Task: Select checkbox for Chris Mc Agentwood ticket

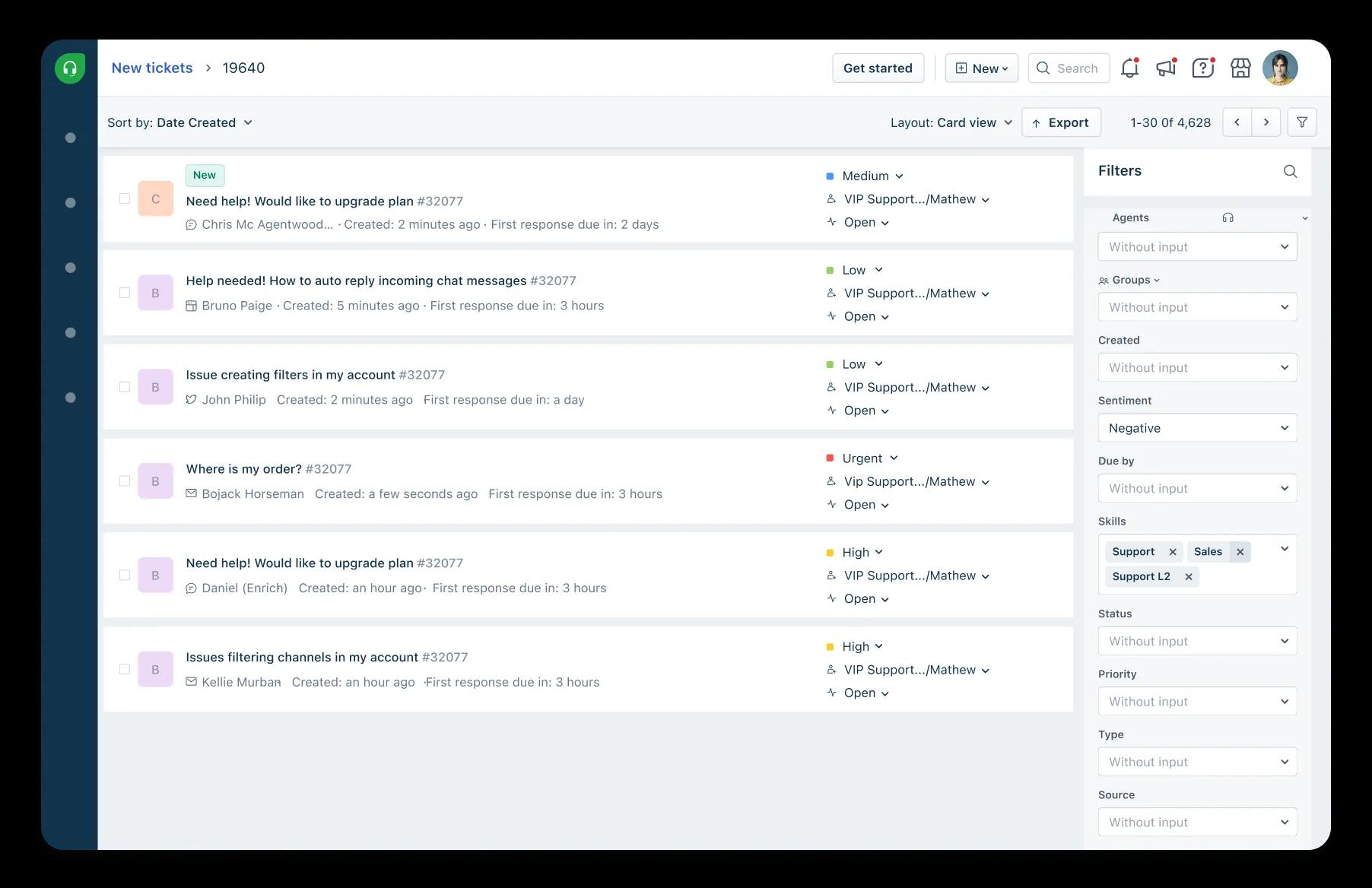Action: (x=125, y=198)
